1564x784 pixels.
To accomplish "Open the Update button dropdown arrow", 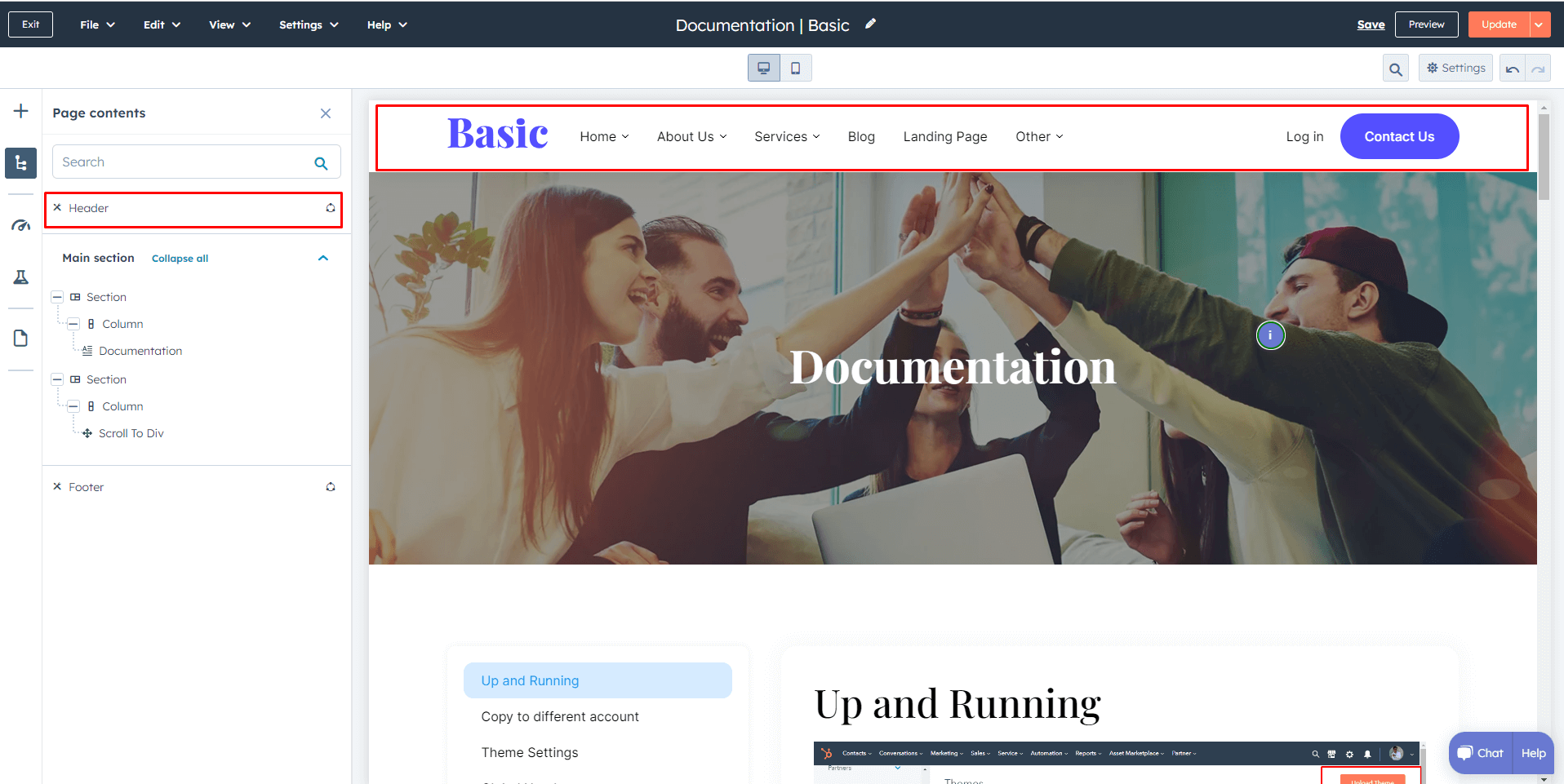I will point(1539,24).
